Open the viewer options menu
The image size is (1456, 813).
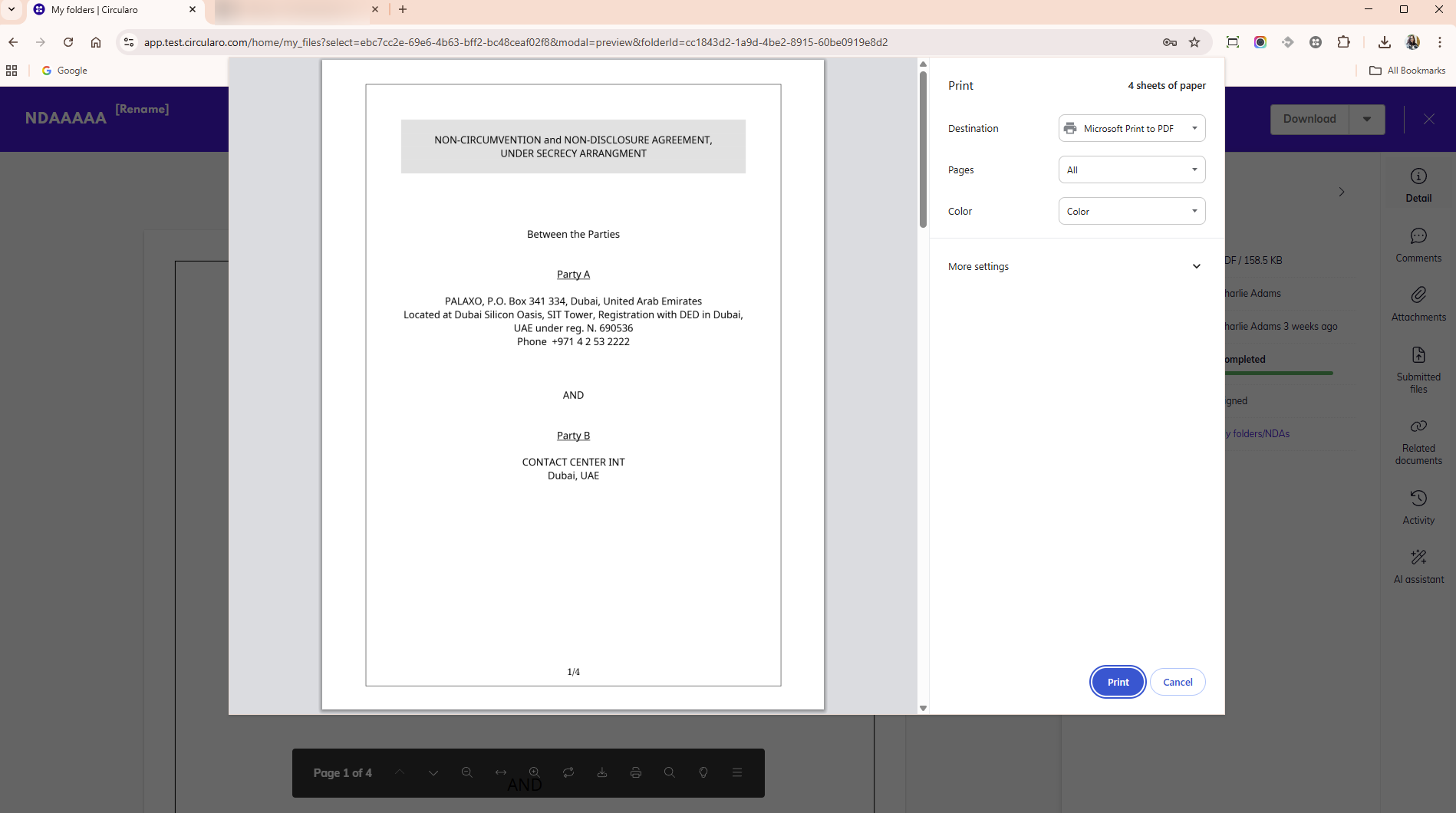click(737, 772)
